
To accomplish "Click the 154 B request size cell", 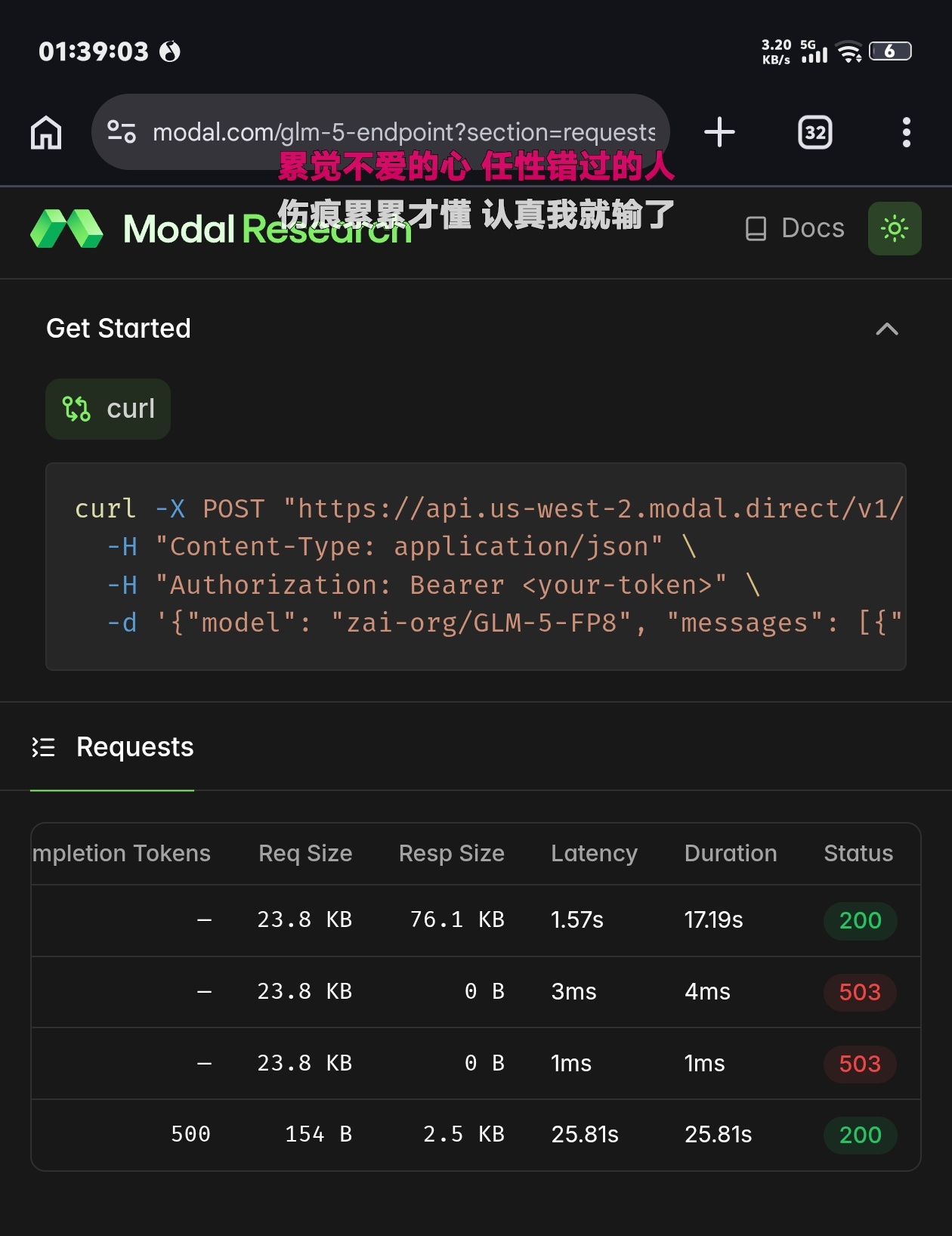I will tap(318, 1134).
